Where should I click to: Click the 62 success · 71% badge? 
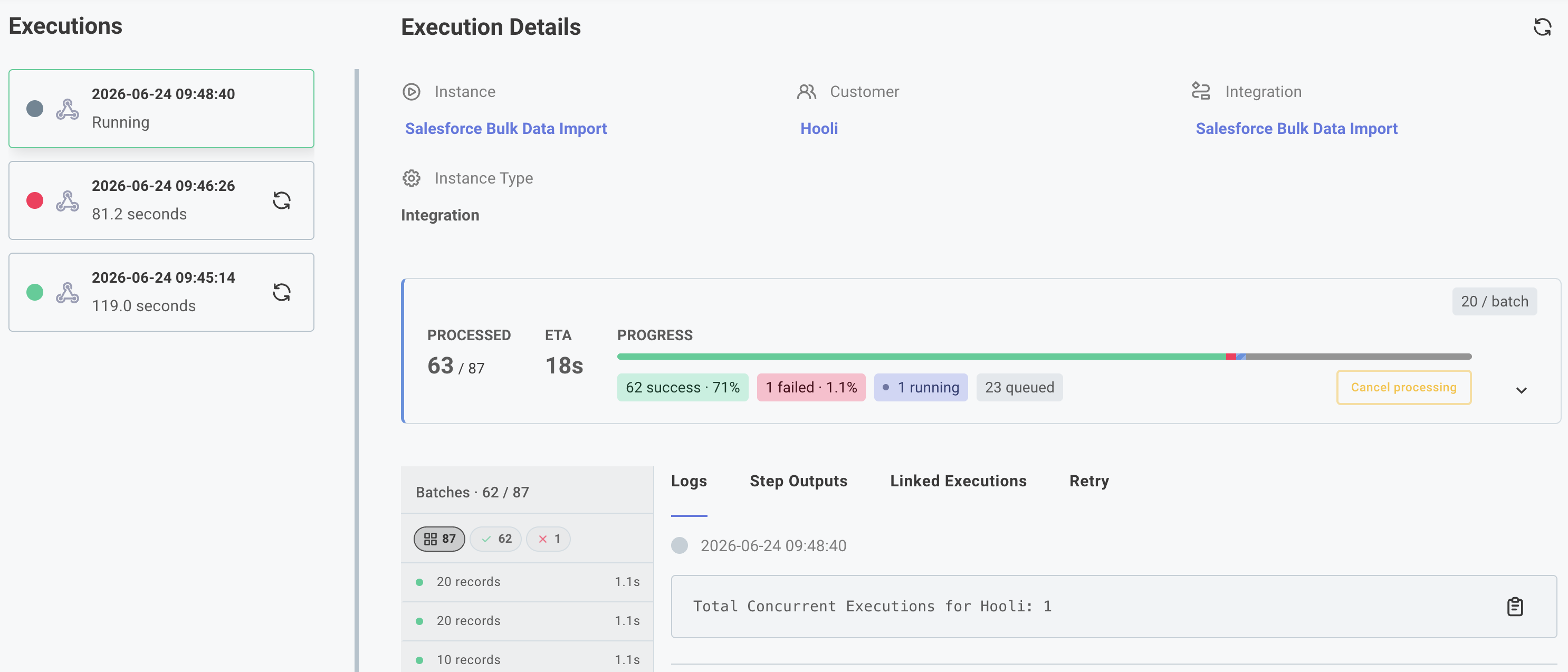[x=682, y=387]
